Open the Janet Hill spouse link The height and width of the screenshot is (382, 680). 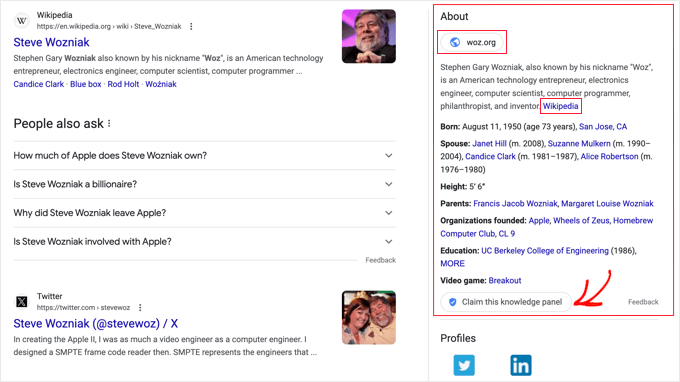tap(489, 144)
